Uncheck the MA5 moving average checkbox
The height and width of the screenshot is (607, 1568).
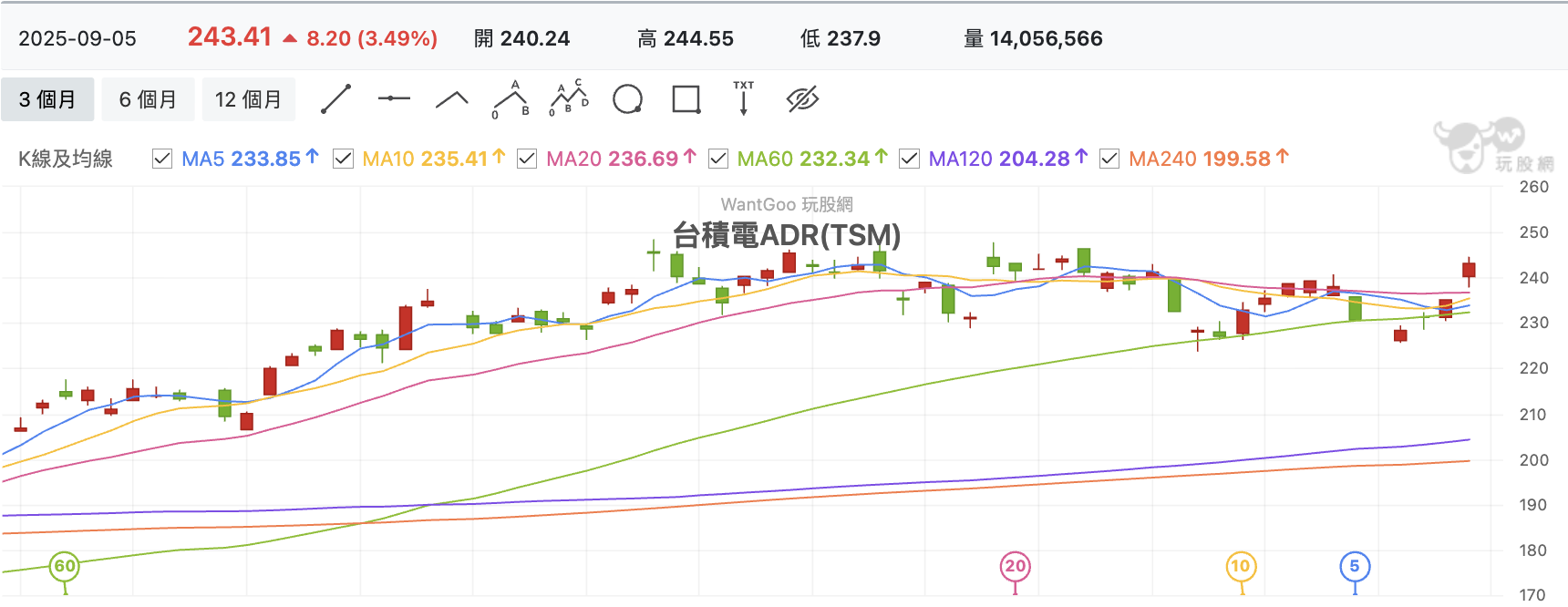[162, 159]
